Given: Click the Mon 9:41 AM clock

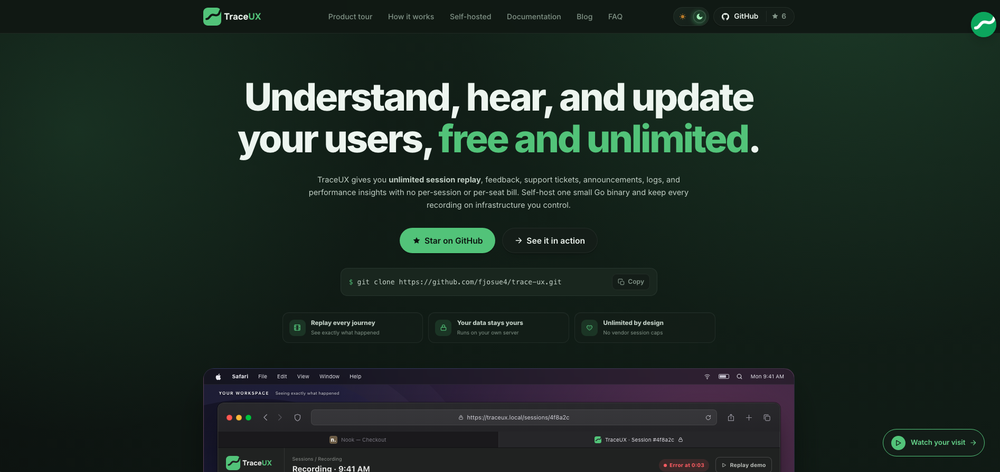Looking at the screenshot, I should pyautogui.click(x=767, y=376).
